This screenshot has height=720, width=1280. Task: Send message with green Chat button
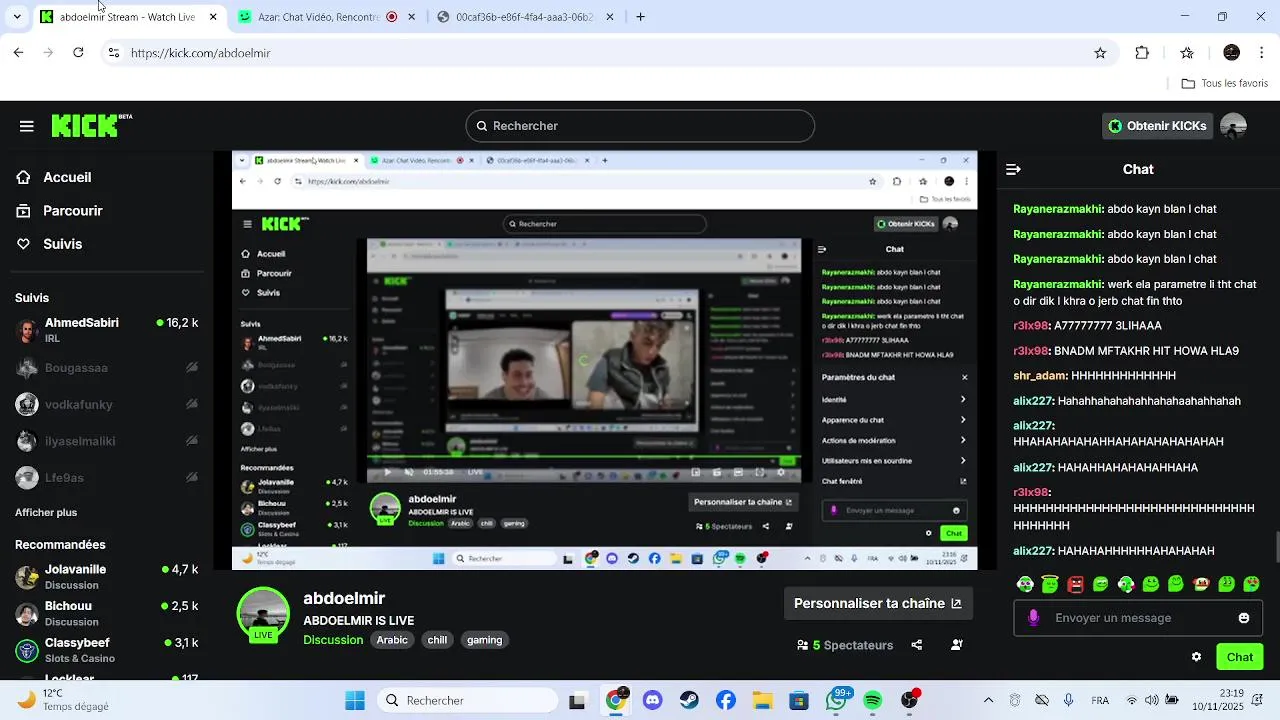pyautogui.click(x=1240, y=657)
